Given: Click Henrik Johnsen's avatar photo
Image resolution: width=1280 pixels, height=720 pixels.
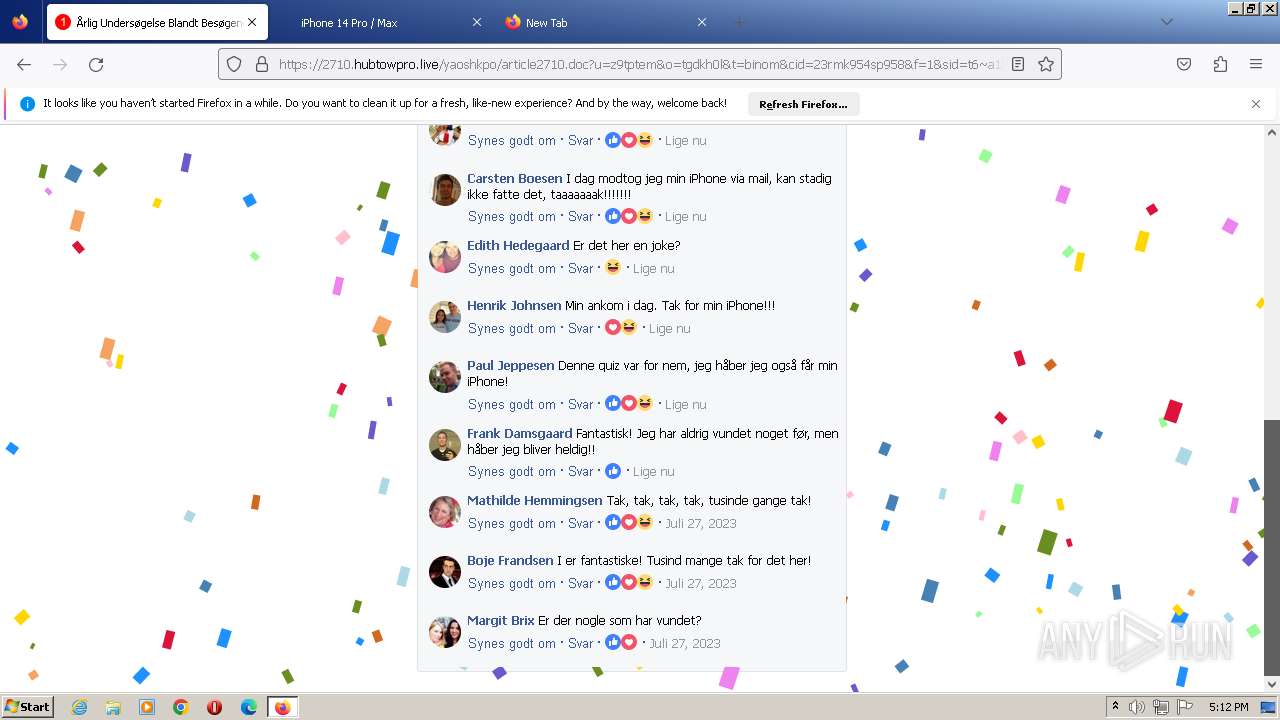Looking at the screenshot, I should pos(445,317).
